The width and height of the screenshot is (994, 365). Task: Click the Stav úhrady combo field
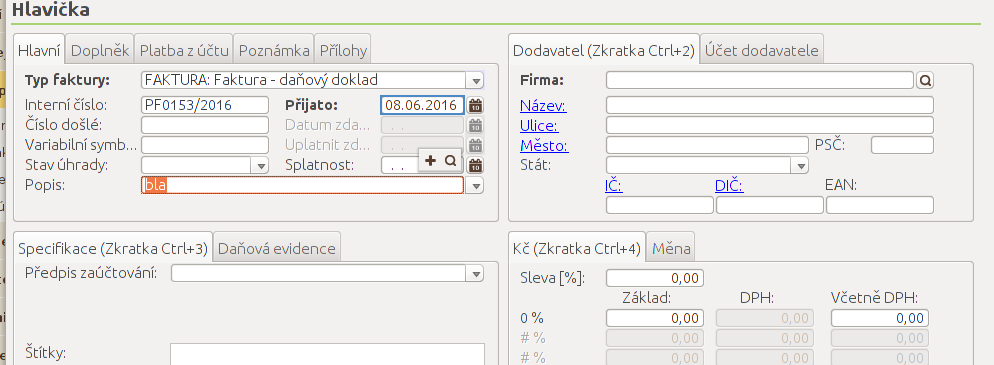coord(197,165)
